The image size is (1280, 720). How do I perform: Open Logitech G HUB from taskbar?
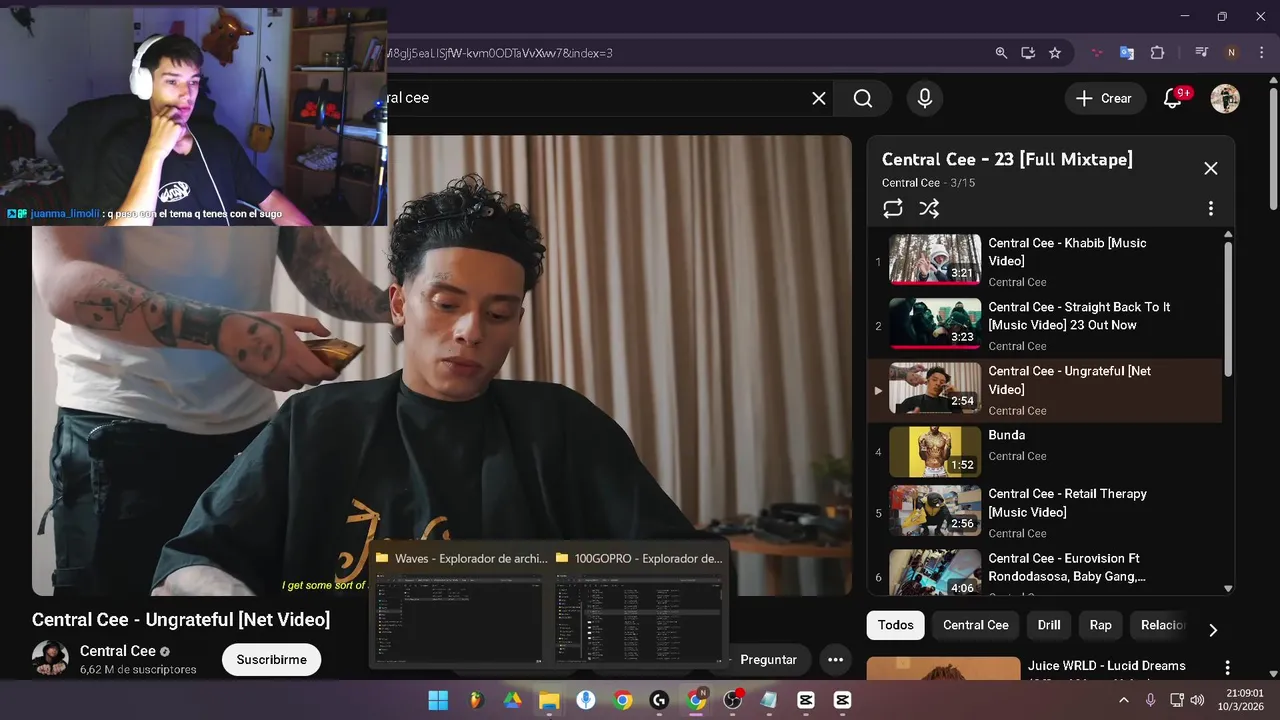(x=659, y=700)
